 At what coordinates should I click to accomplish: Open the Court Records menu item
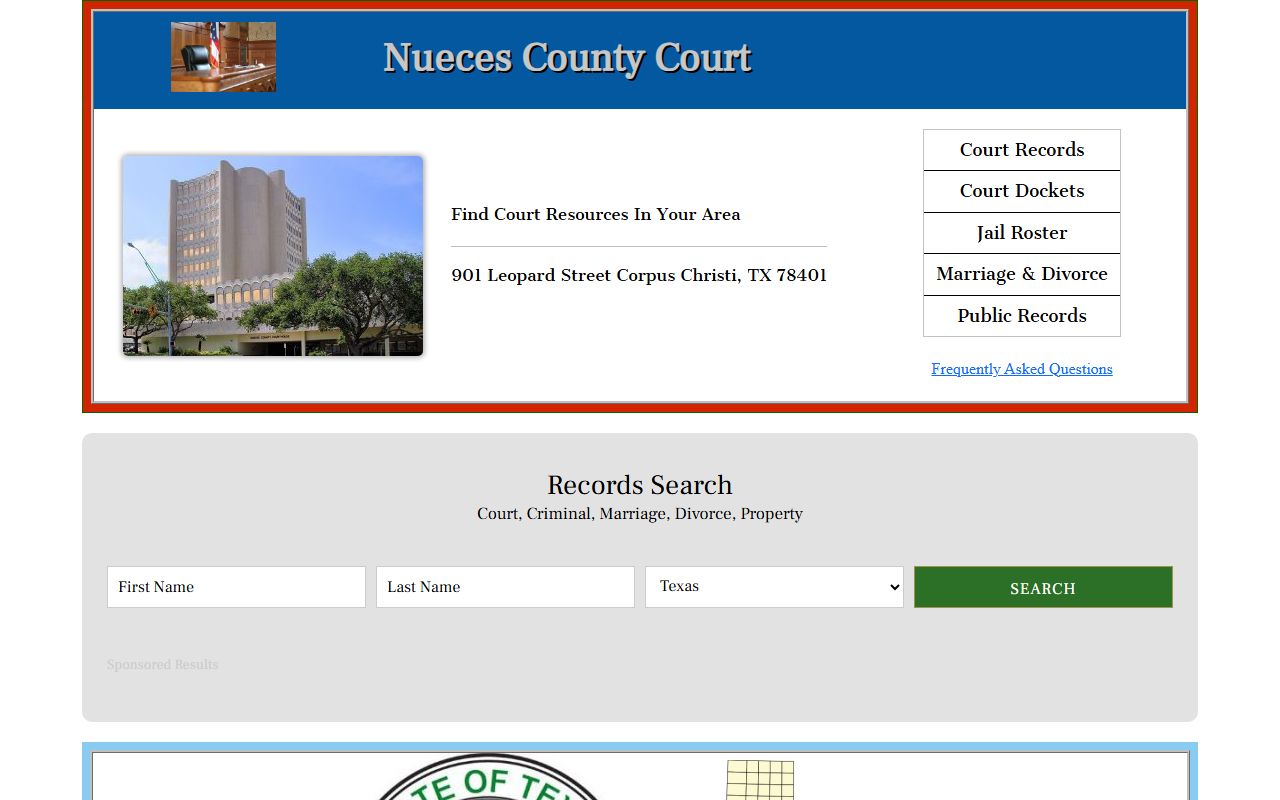pos(1022,150)
